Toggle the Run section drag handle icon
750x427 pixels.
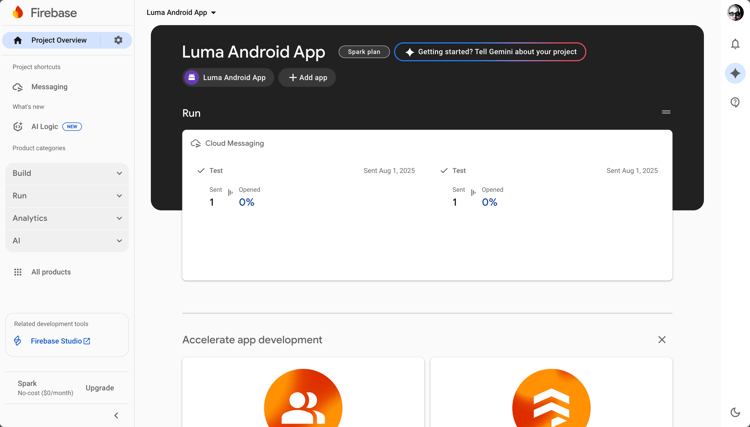coord(666,112)
